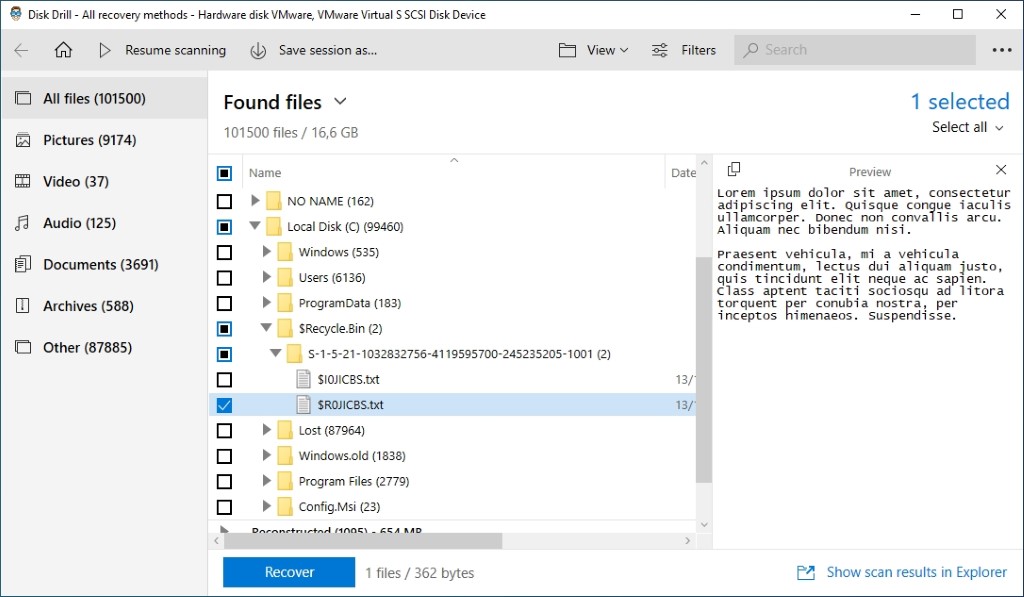This screenshot has height=597, width=1024.
Task: Click the vertical scrollbar thumb
Action: click(x=703, y=370)
